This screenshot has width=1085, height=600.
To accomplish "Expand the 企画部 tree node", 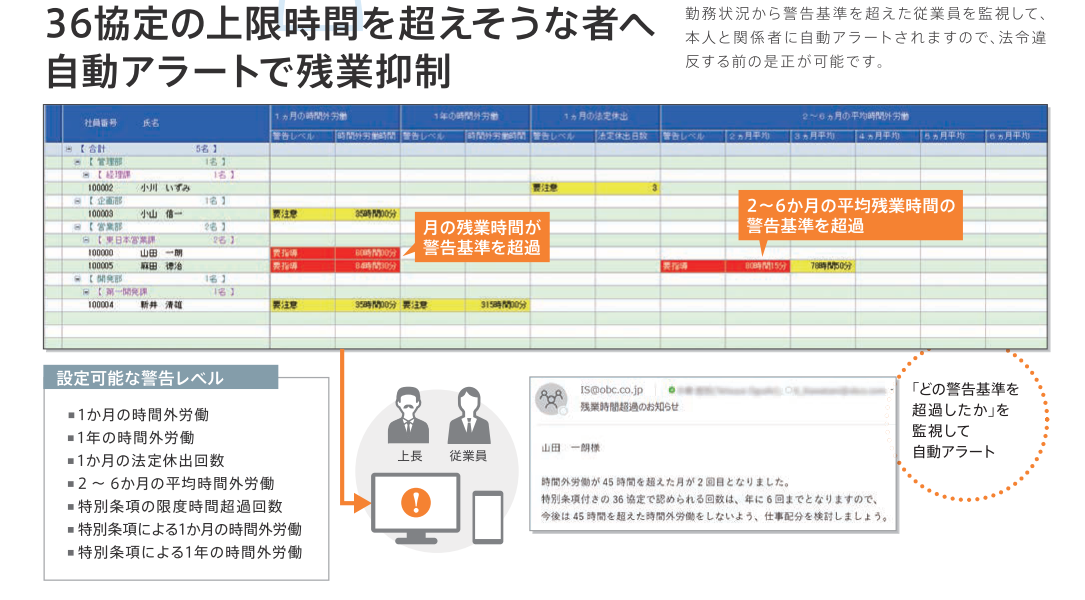I will tap(77, 200).
